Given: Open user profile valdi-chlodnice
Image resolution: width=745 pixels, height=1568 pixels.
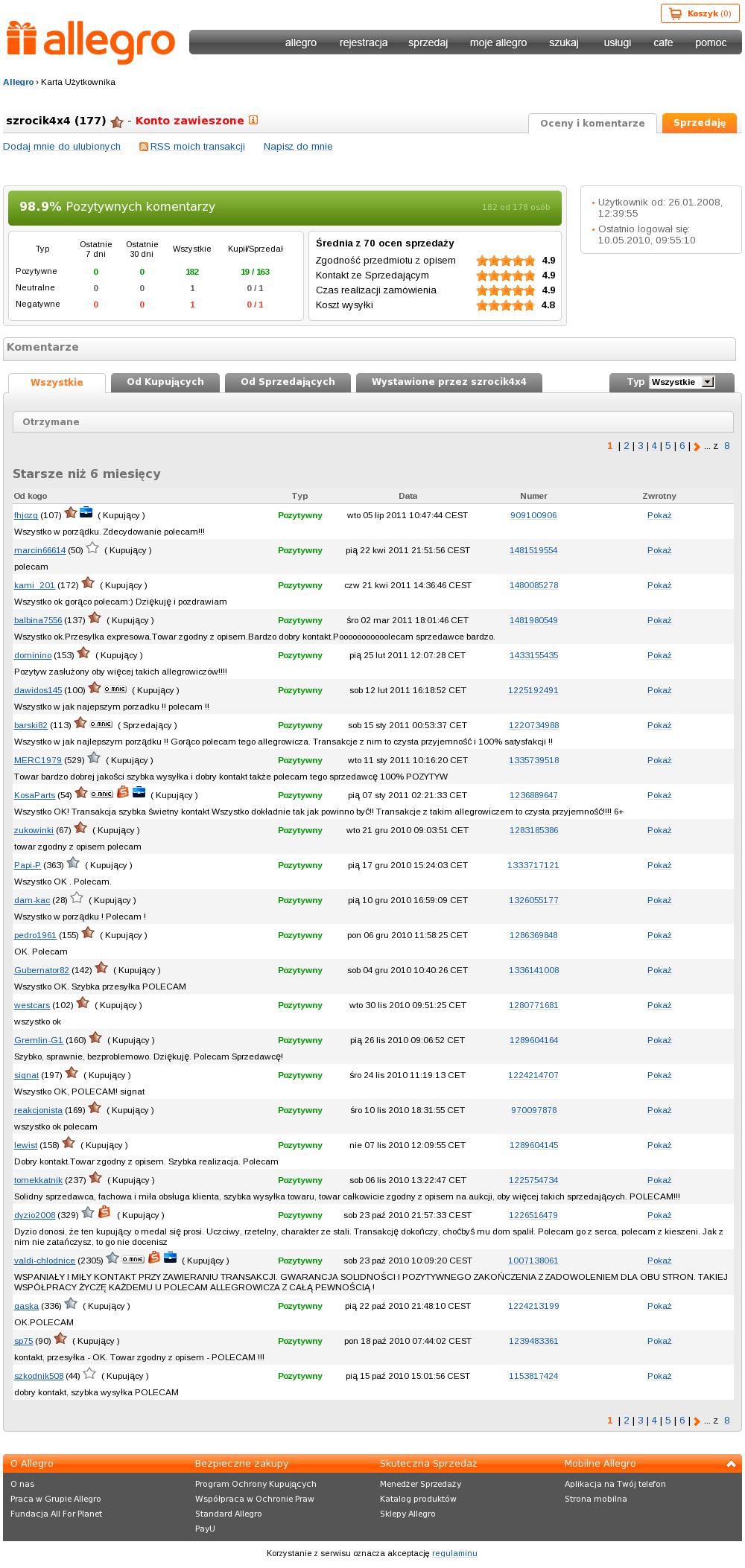Looking at the screenshot, I should (x=45, y=1261).
